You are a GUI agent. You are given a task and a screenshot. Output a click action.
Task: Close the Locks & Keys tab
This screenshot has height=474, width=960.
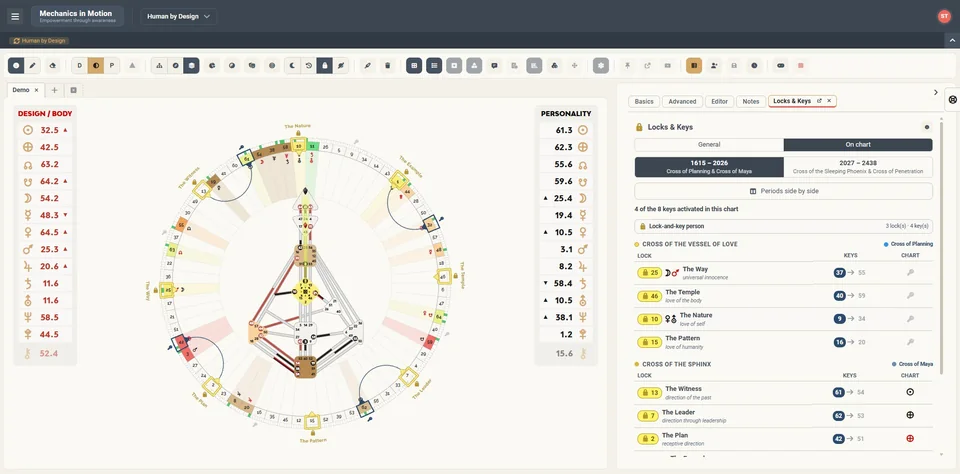coord(829,100)
